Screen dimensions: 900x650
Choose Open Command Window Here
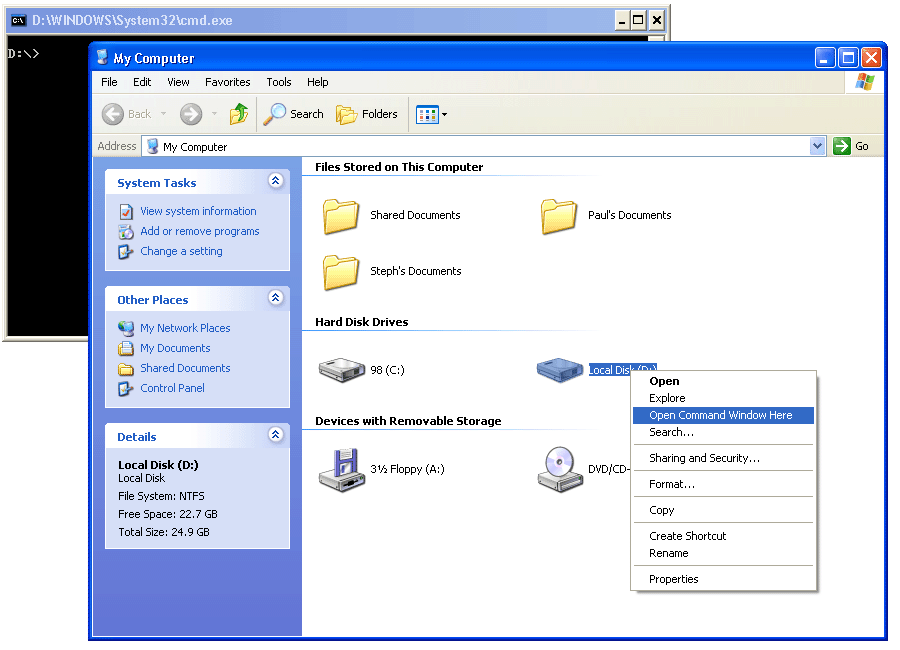point(720,415)
